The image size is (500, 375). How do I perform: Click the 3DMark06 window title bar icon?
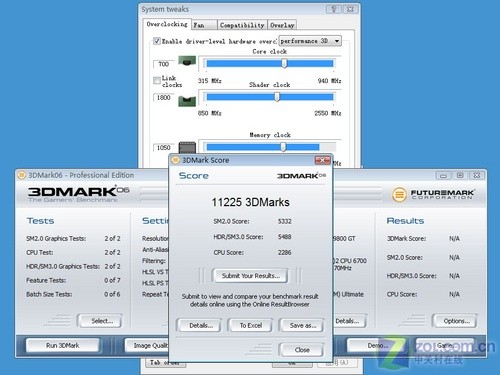[22, 175]
